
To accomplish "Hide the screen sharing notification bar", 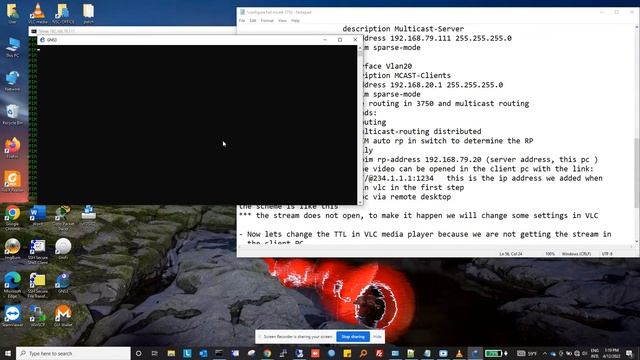I will click(377, 337).
